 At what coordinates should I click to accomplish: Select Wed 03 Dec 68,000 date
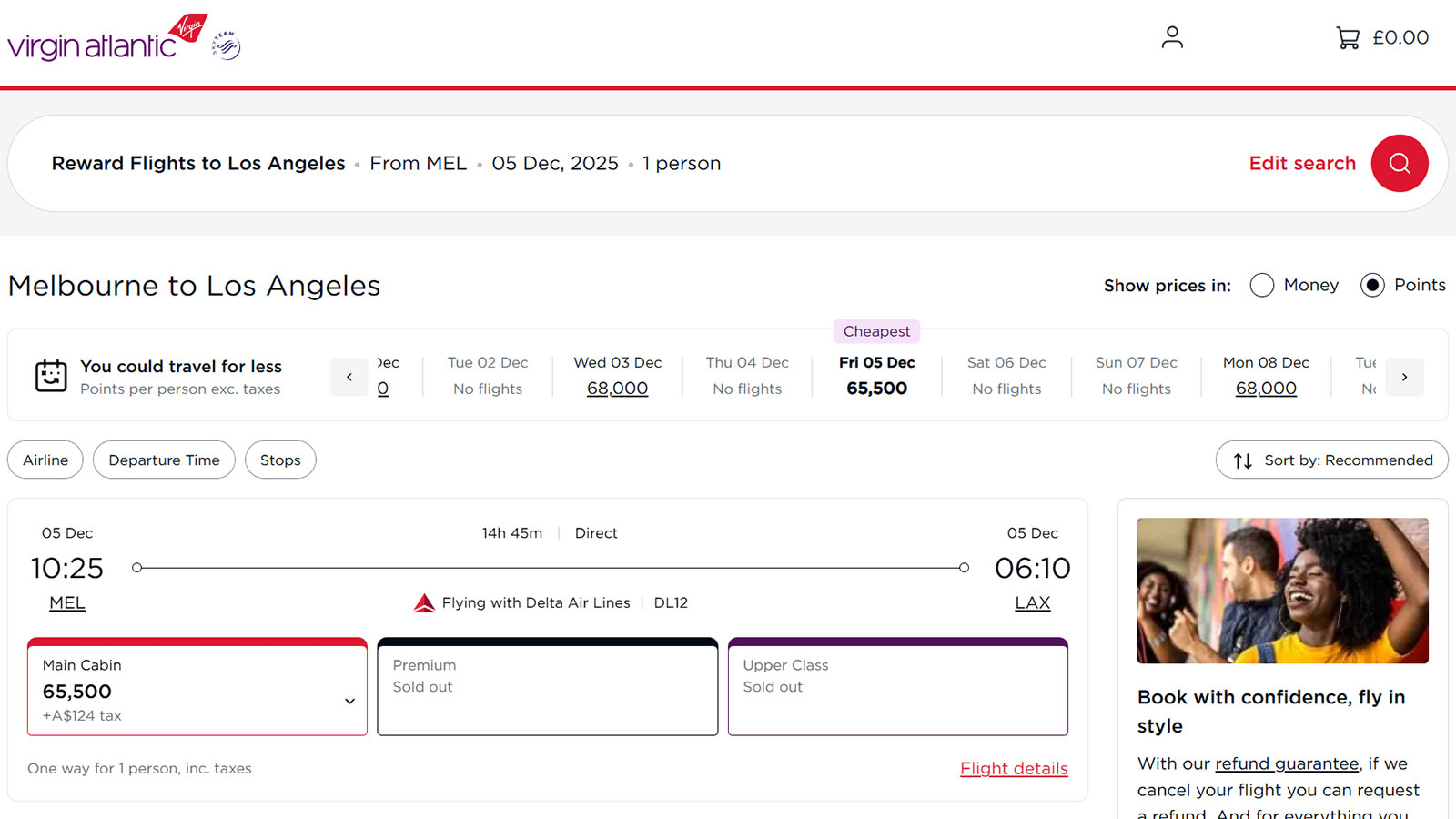tap(617, 376)
